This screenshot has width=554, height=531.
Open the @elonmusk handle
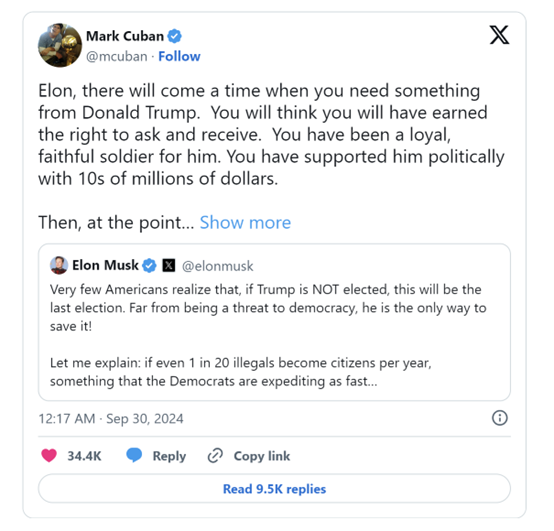pos(217,266)
